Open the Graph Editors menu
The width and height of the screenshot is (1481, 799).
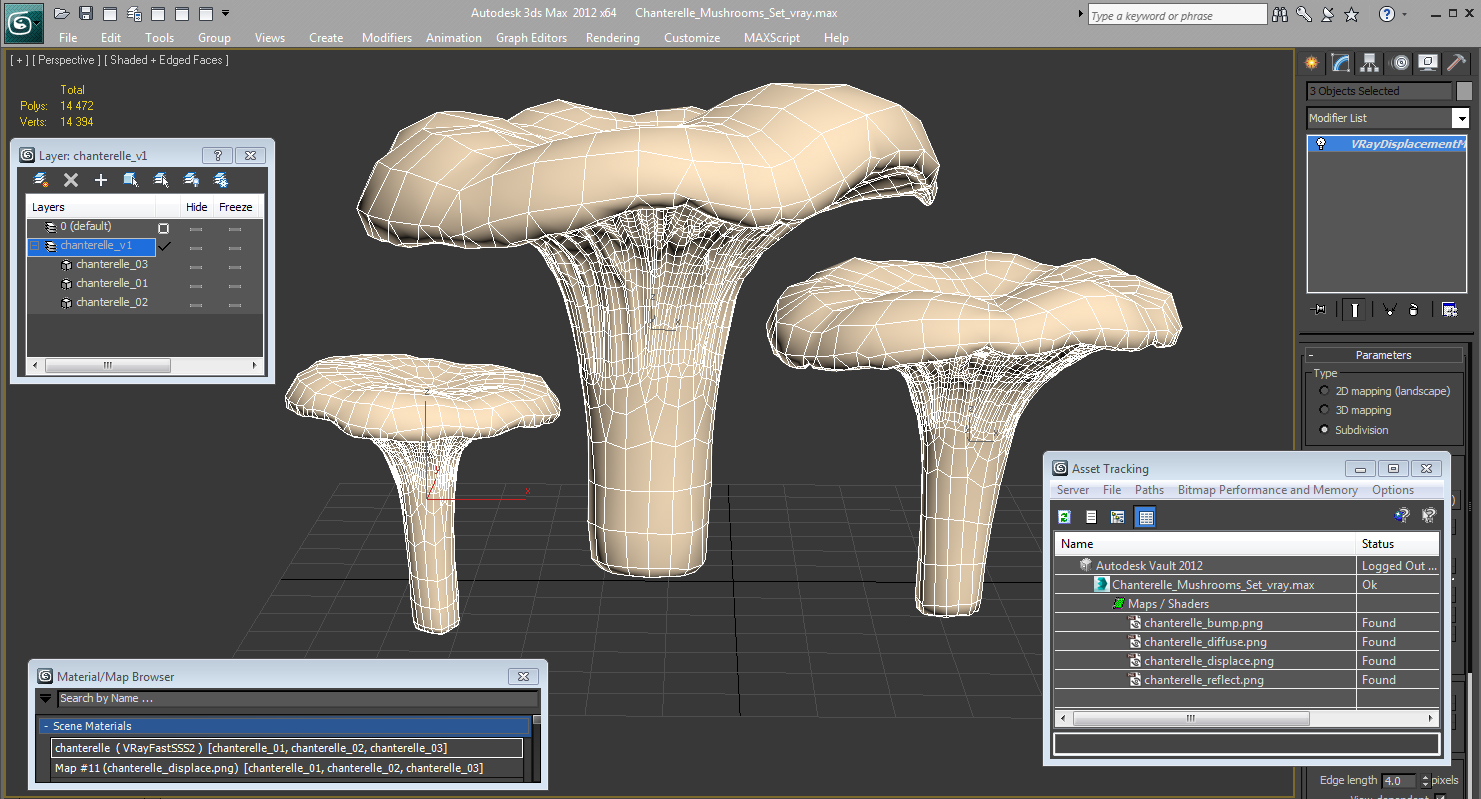(532, 38)
